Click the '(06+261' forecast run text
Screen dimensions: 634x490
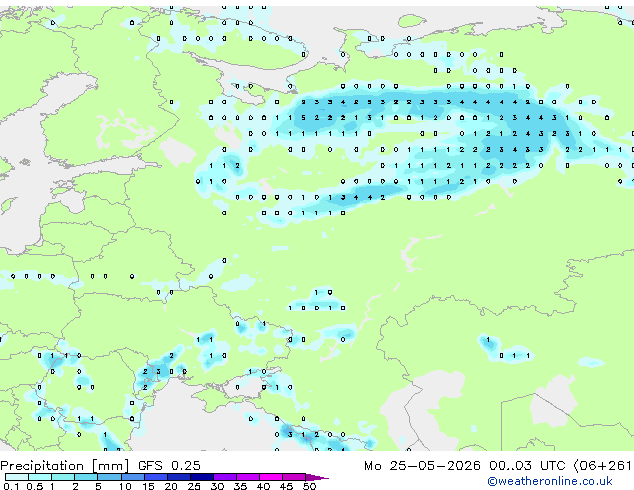(x=602, y=466)
